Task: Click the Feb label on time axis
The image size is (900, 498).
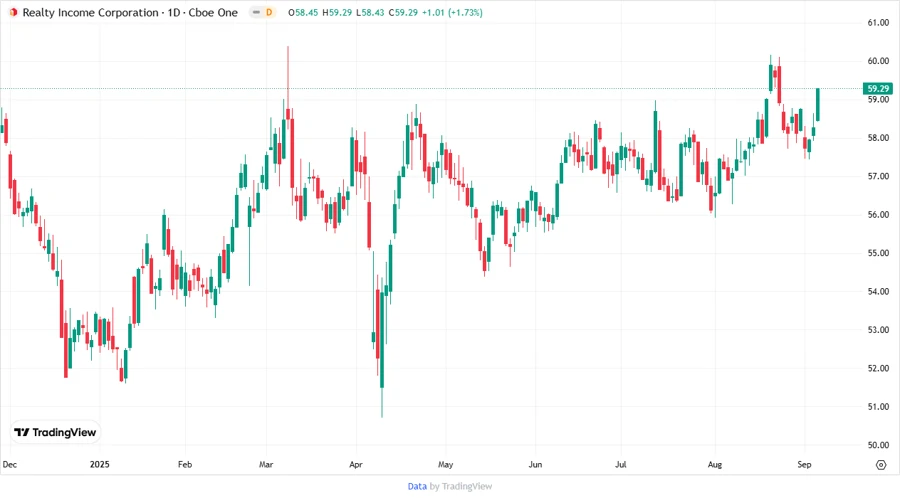Action: (185, 465)
